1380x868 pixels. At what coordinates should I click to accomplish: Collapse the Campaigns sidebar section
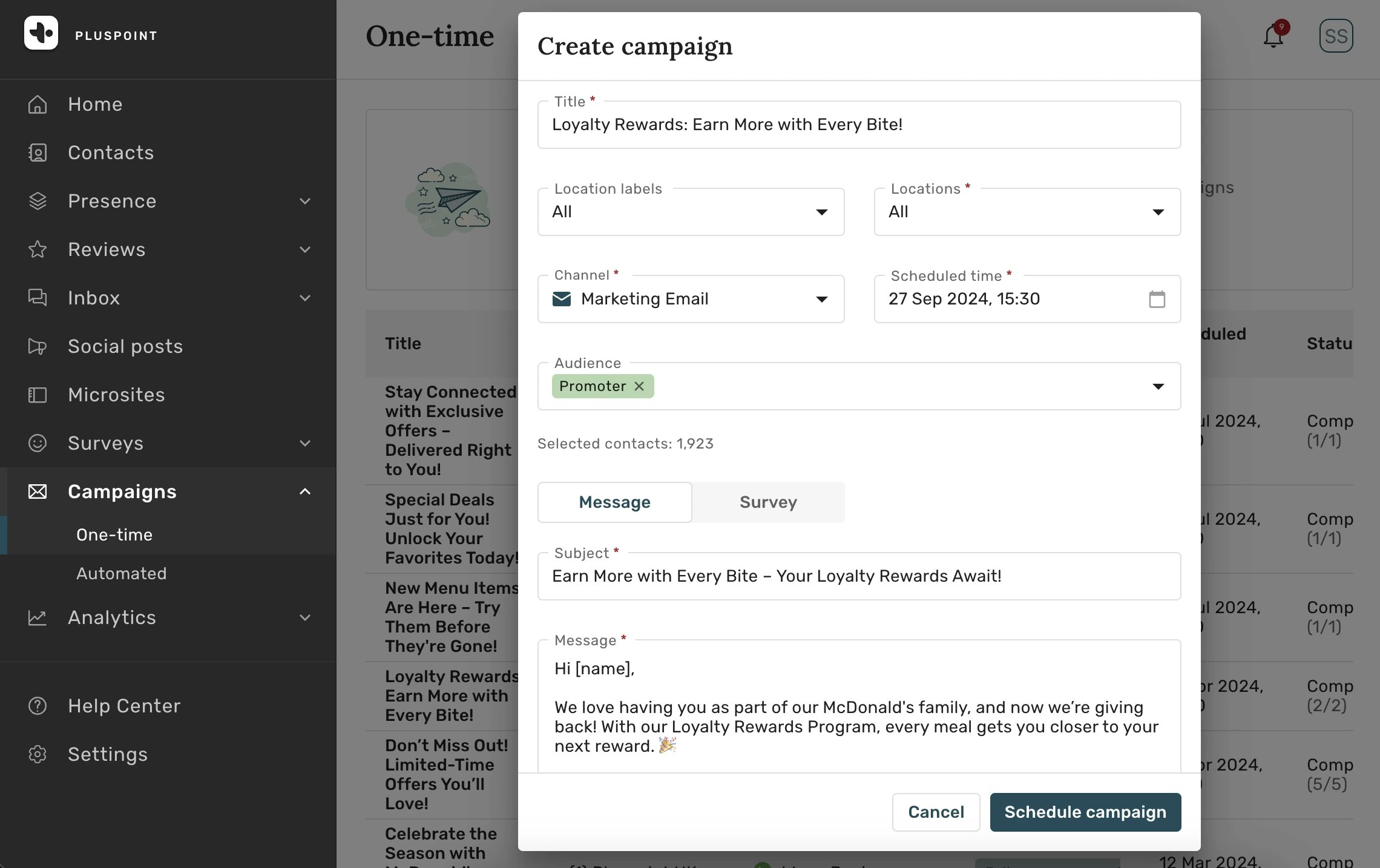(x=305, y=492)
